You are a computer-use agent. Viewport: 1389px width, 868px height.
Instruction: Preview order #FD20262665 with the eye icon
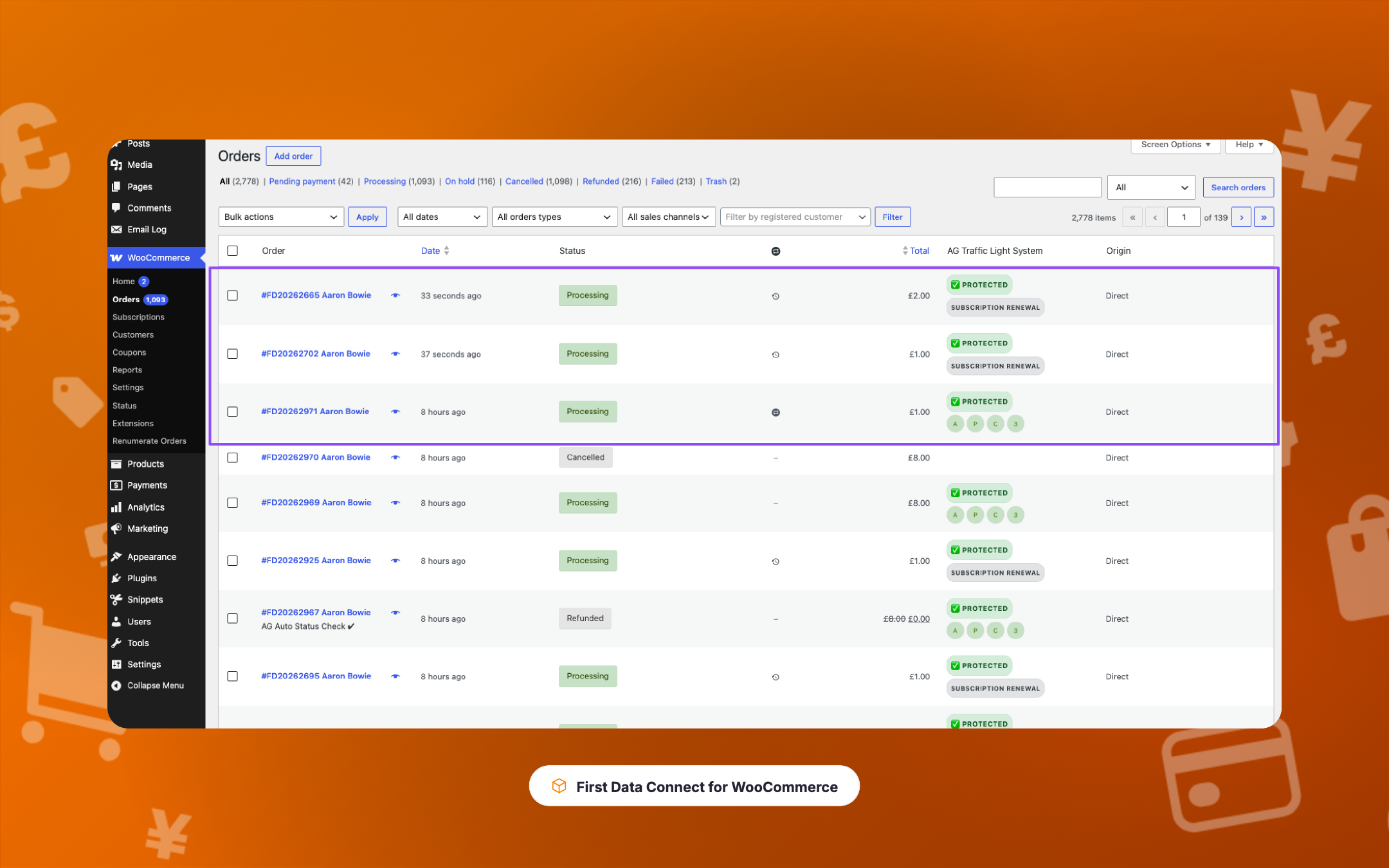tap(395, 296)
